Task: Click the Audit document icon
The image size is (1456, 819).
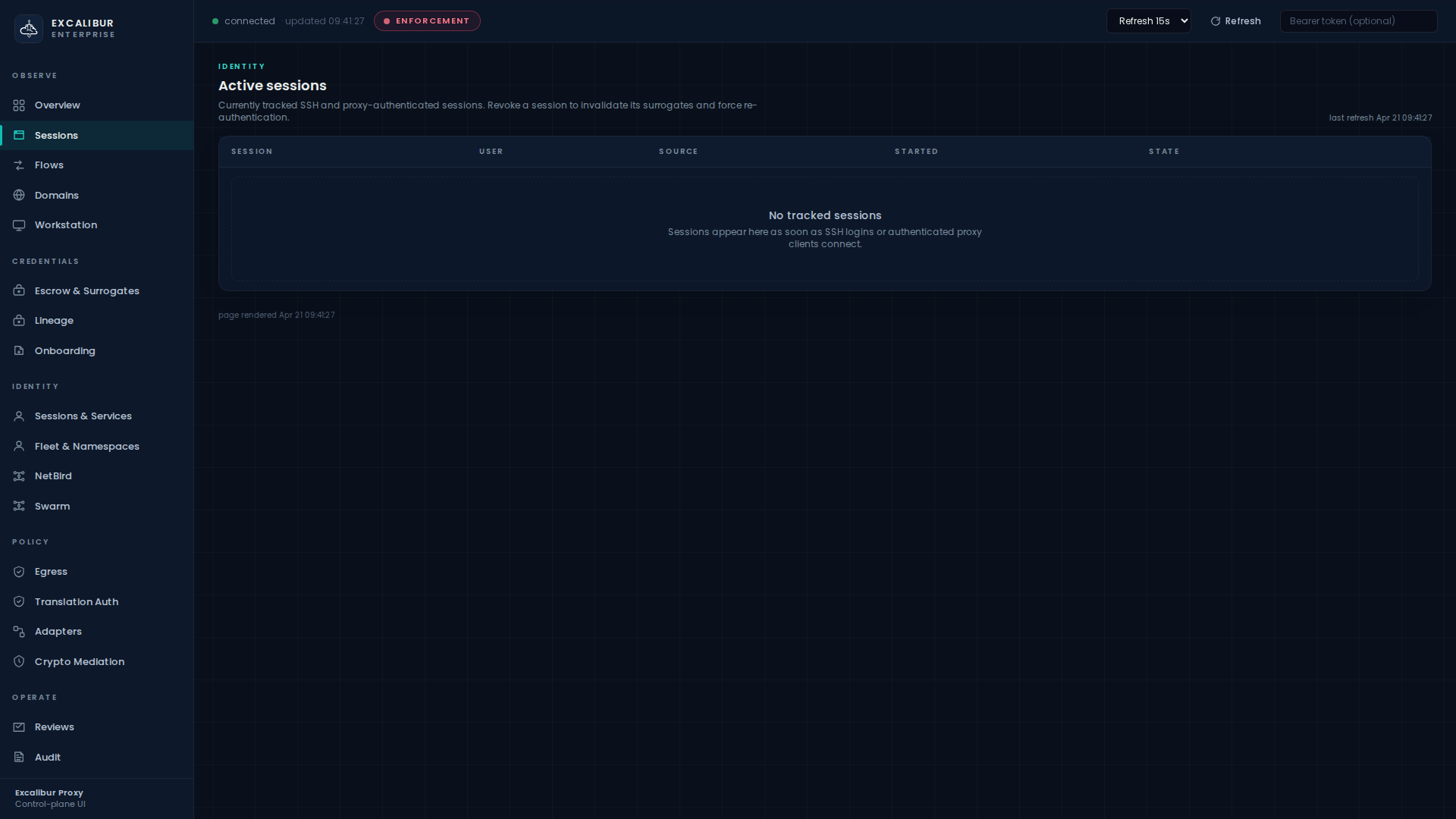Action: tap(19, 758)
